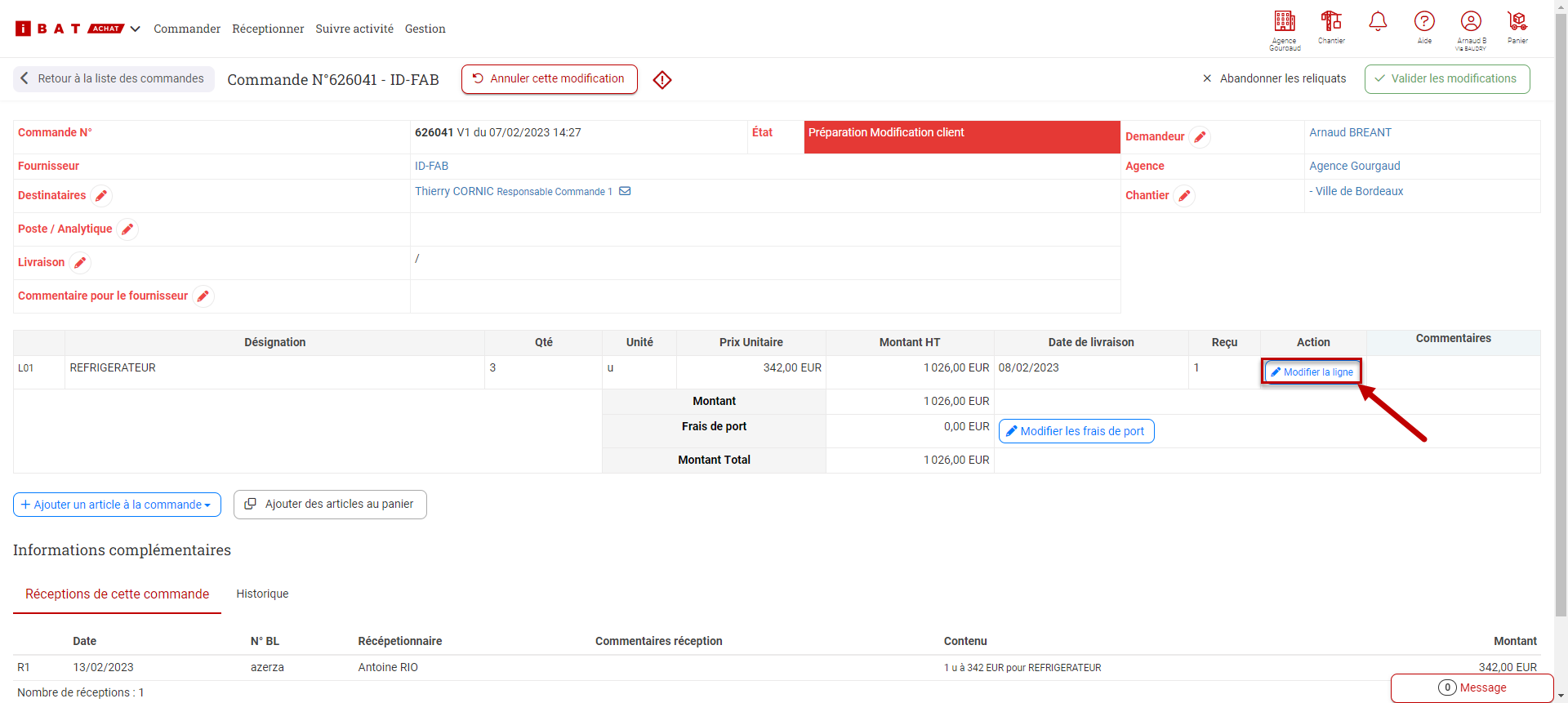Screen dimensions: 1568x703
Task: Expand the IBAT Achat dropdown chevron
Action: pos(136,29)
